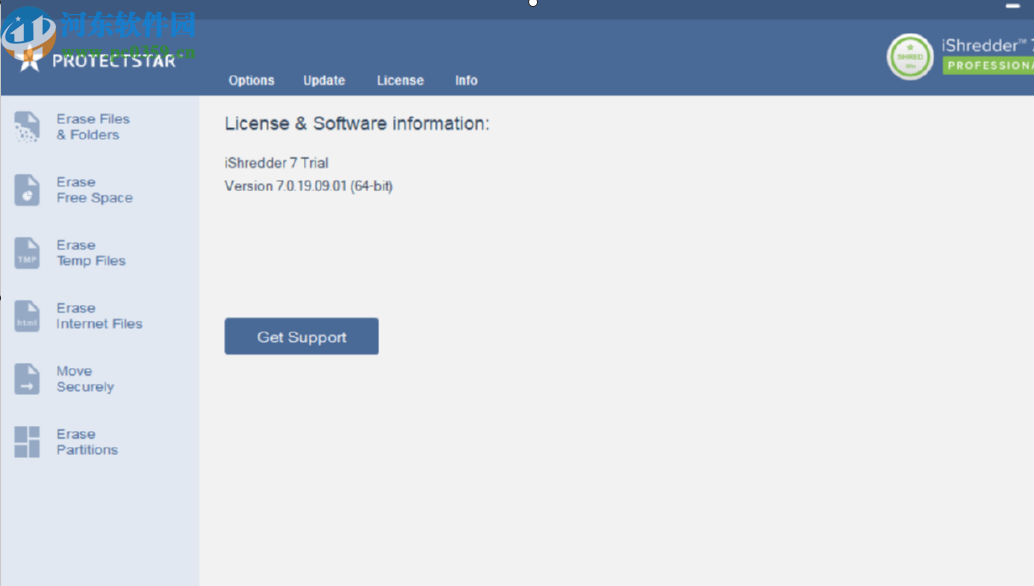Open the License menu

tap(400, 80)
